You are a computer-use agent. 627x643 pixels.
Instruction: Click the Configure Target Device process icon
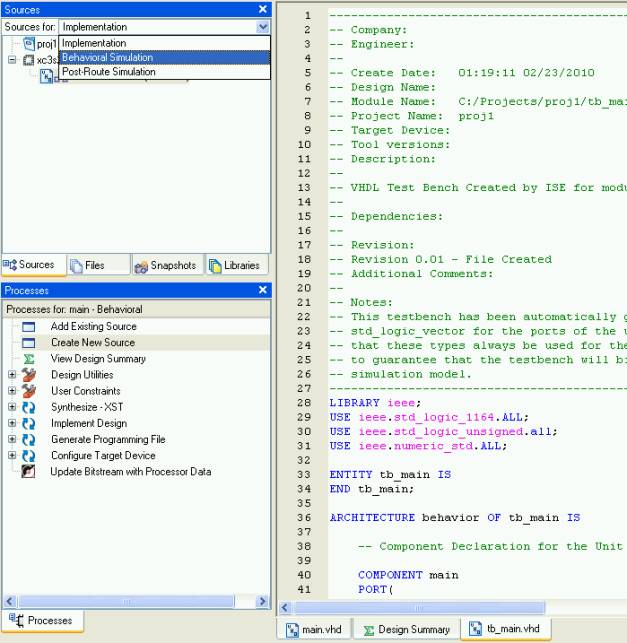29,456
